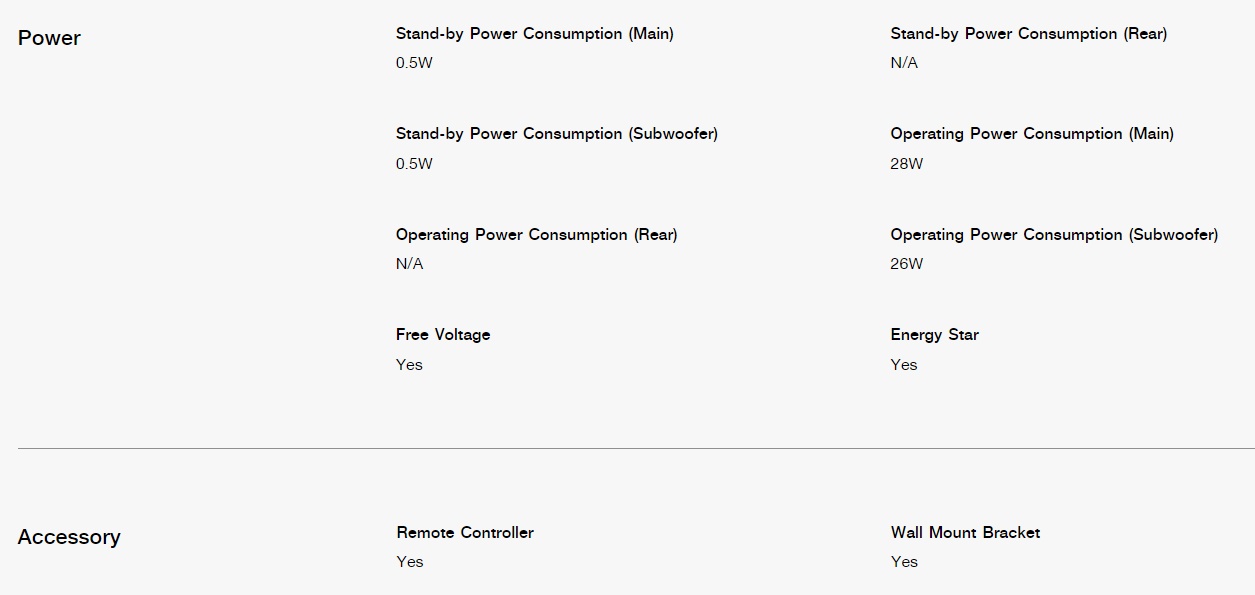
Task: Click 0.5W value under Stand-by (Subwoofer)
Action: coord(414,164)
